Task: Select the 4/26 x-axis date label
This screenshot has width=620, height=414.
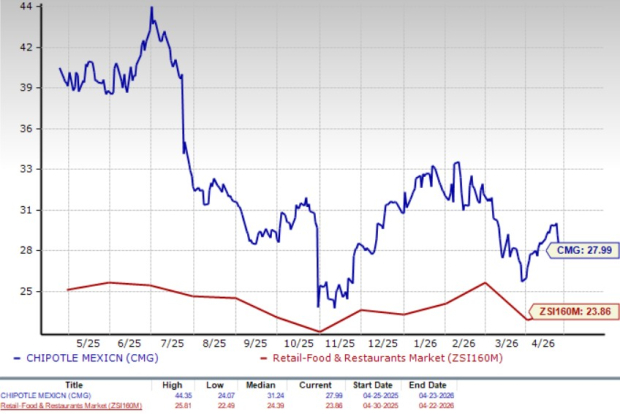Action: click(x=546, y=340)
